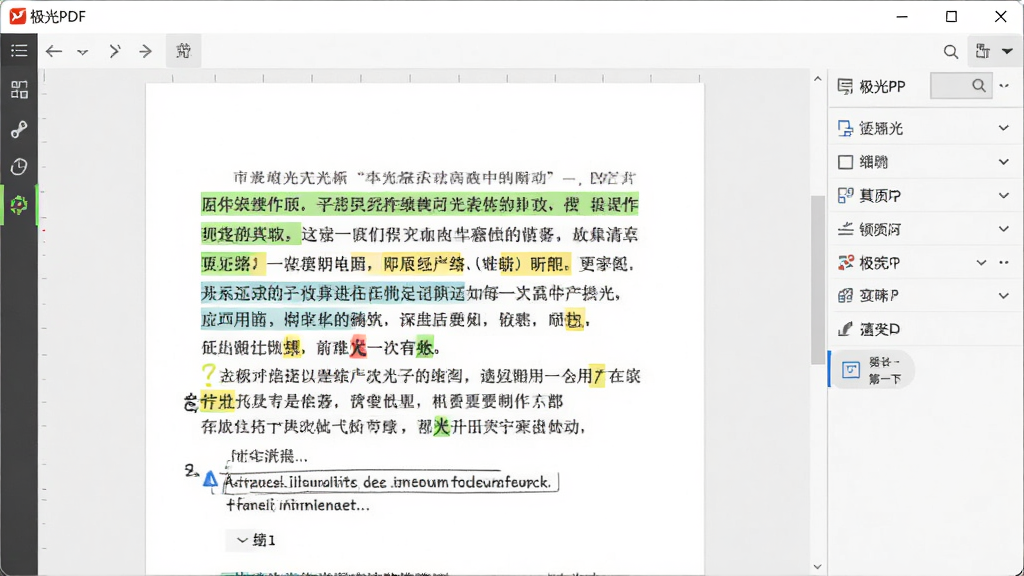Viewport: 1024px width, 576px height.
Task: Expand the second panel row chevron
Action: (1004, 161)
